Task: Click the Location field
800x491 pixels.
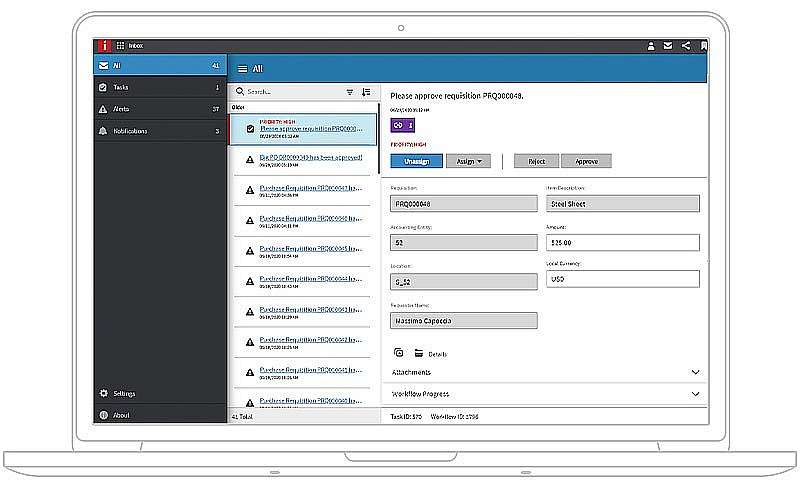Action: (x=464, y=282)
